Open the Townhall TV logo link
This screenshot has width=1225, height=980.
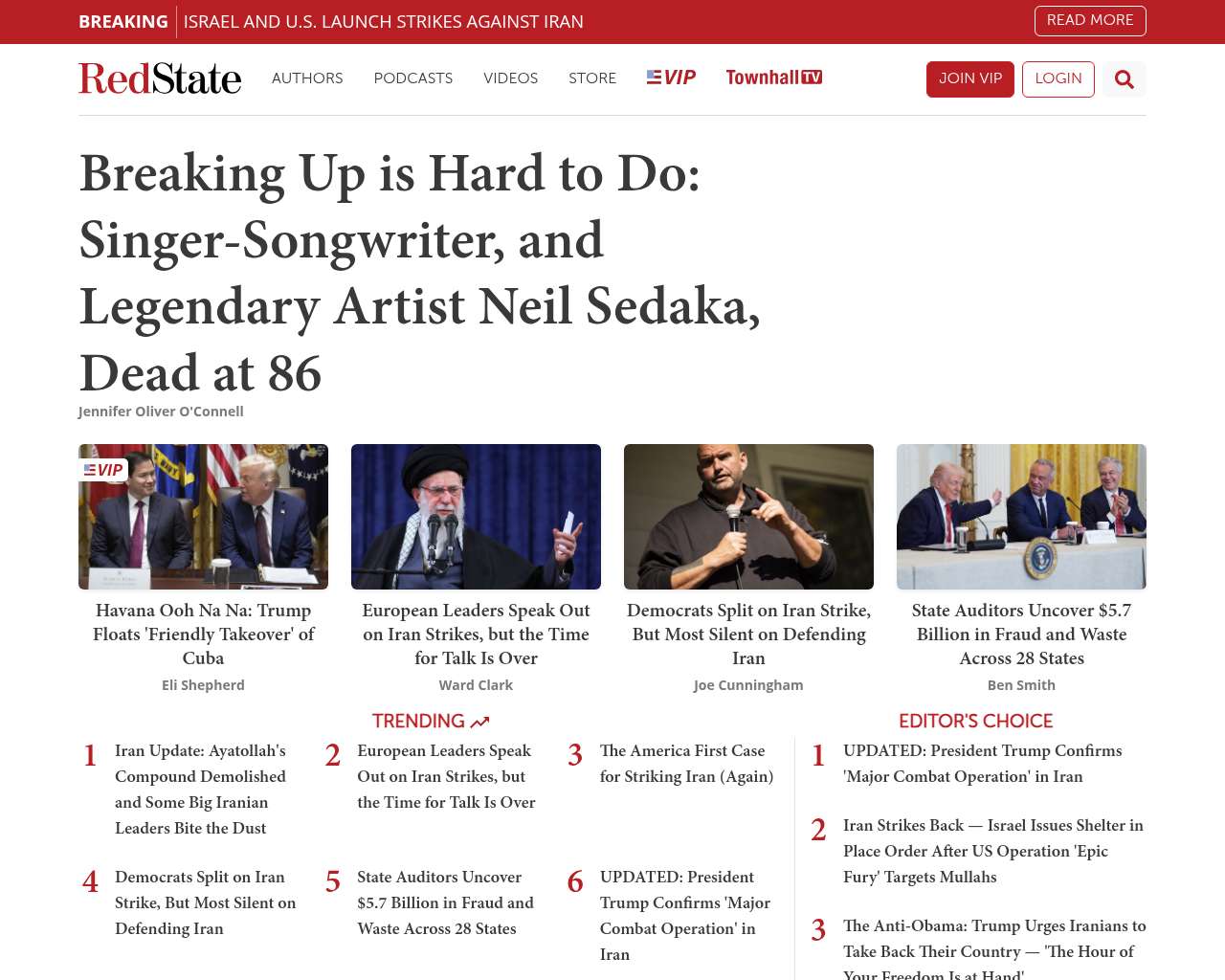tap(773, 78)
